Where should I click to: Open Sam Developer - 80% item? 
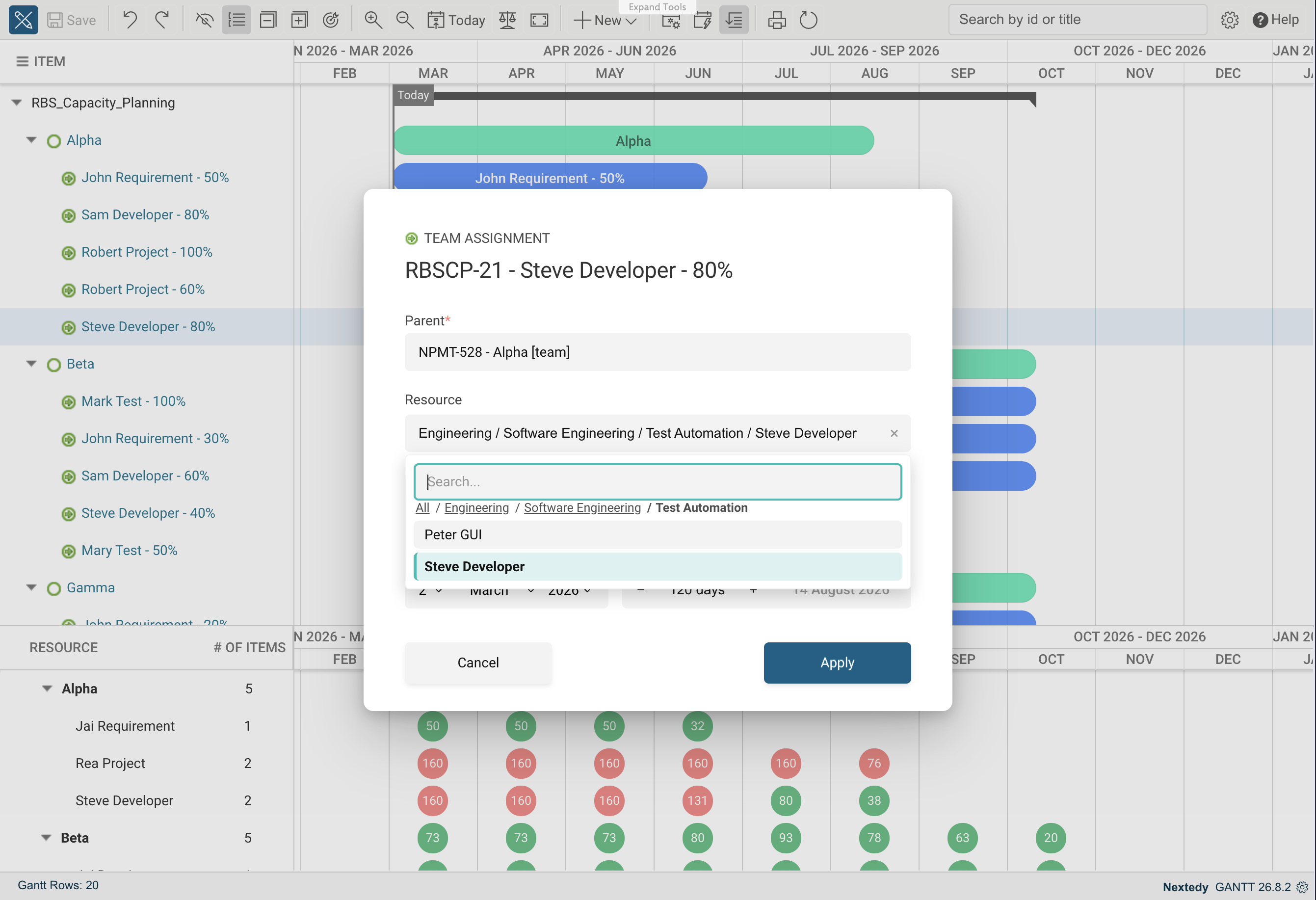145,214
